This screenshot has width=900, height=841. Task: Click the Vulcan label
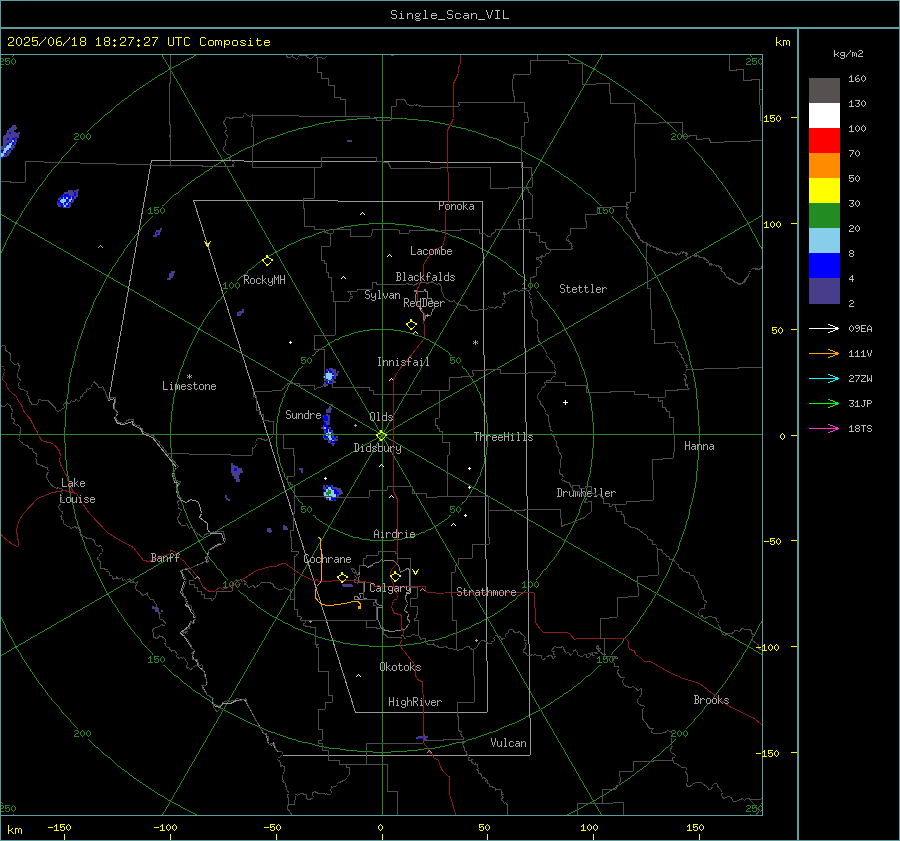(x=508, y=743)
